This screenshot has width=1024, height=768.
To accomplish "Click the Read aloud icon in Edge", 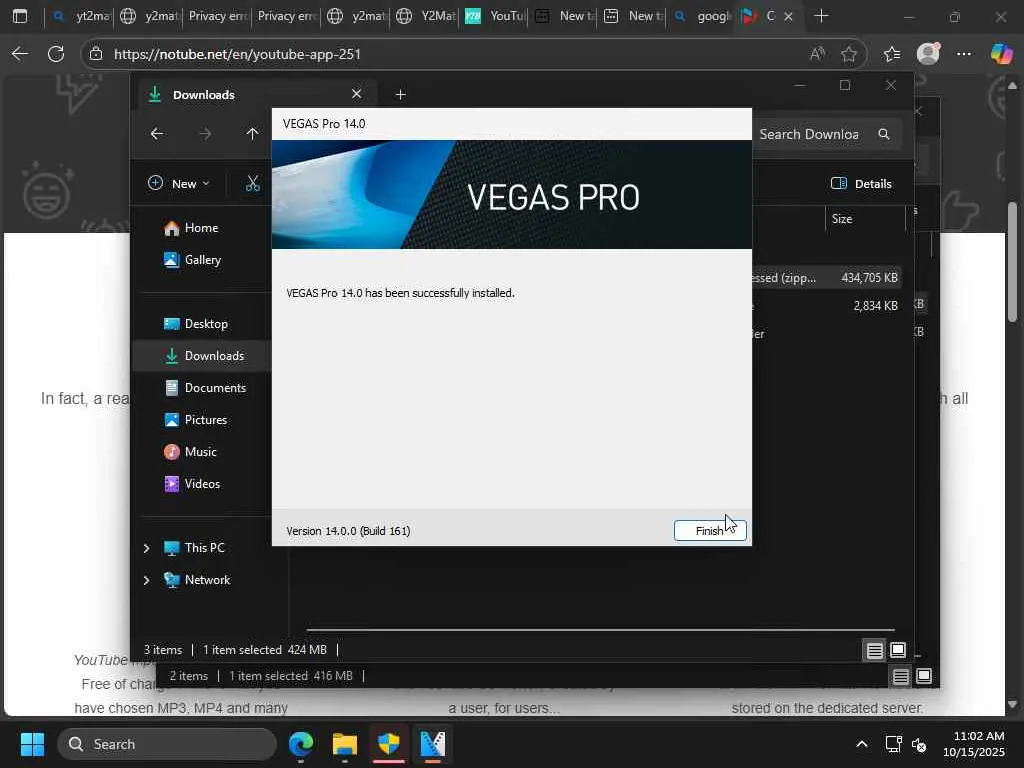I will [817, 54].
